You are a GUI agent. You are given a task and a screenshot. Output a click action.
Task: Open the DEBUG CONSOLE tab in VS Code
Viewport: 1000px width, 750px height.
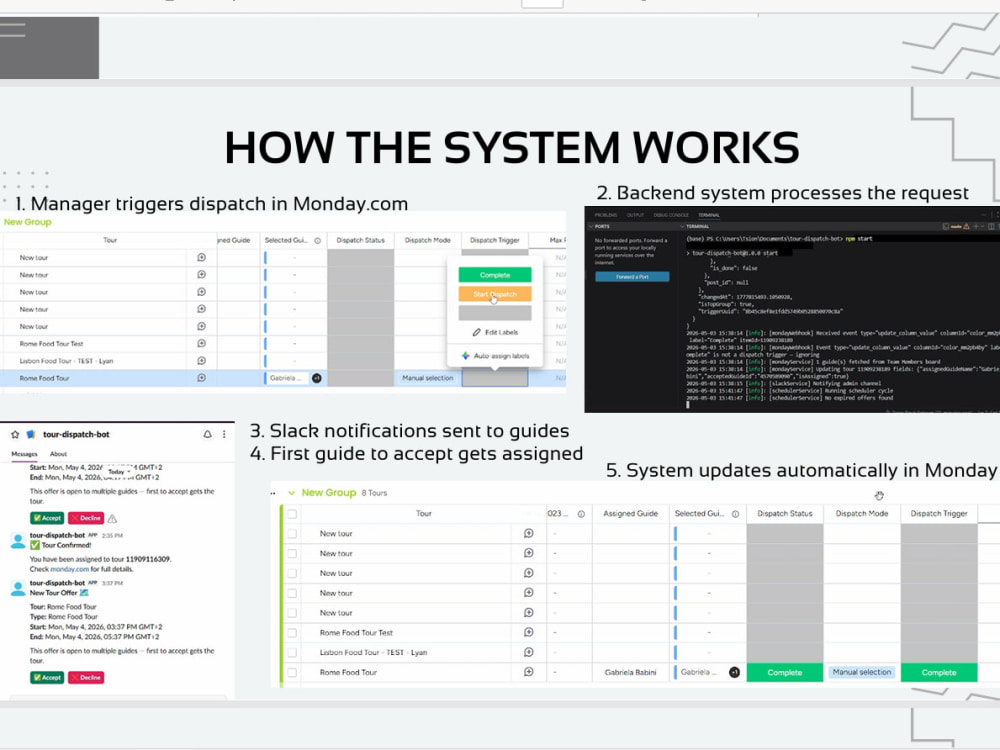click(671, 215)
